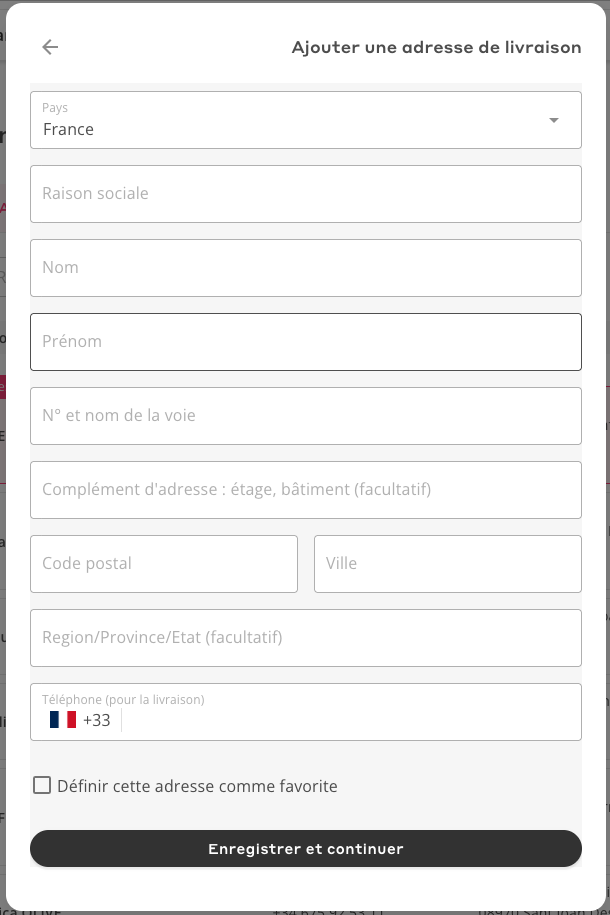Click the back arrow icon

(x=50, y=47)
